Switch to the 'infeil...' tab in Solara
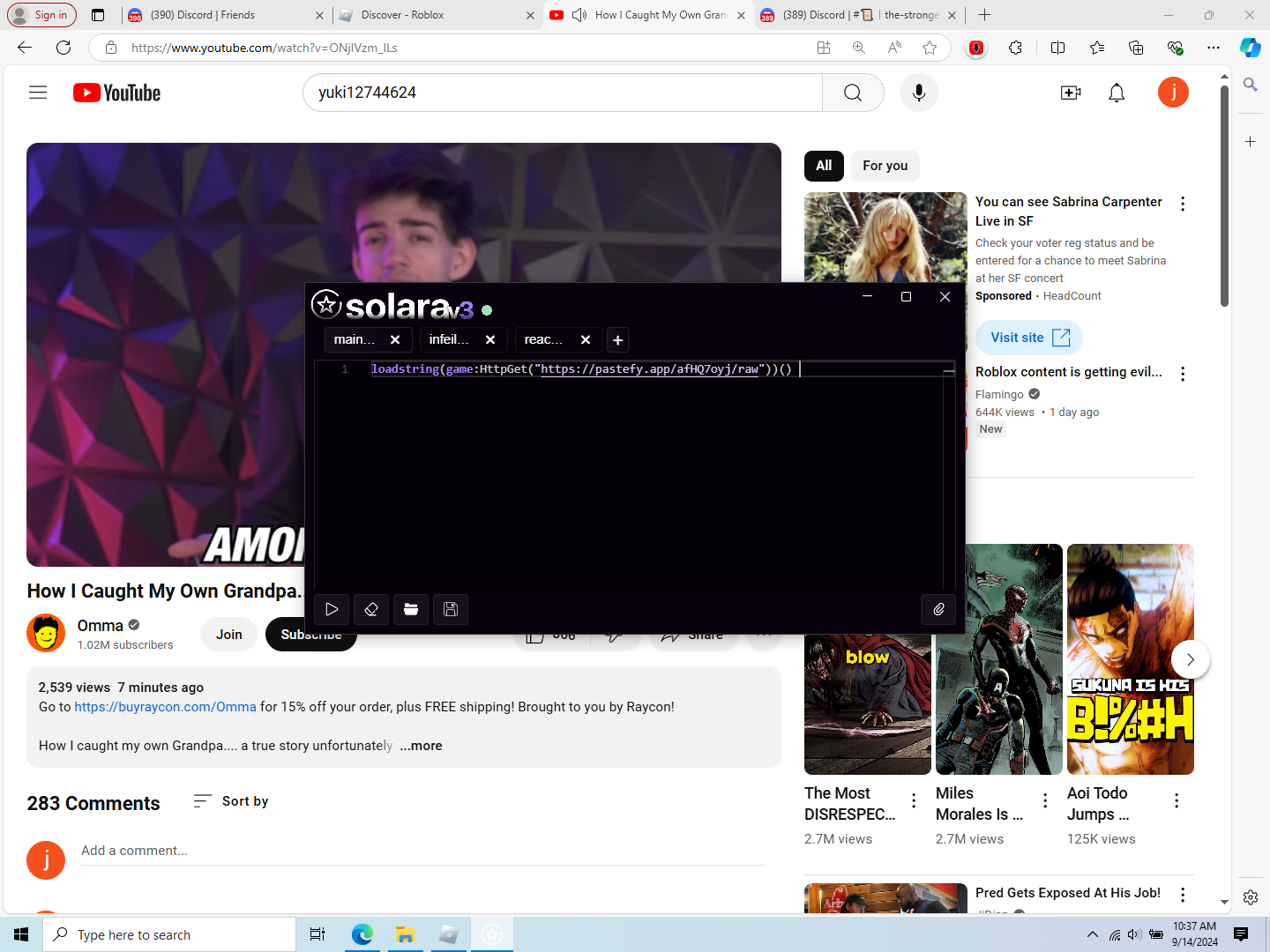1270x952 pixels. pyautogui.click(x=449, y=339)
